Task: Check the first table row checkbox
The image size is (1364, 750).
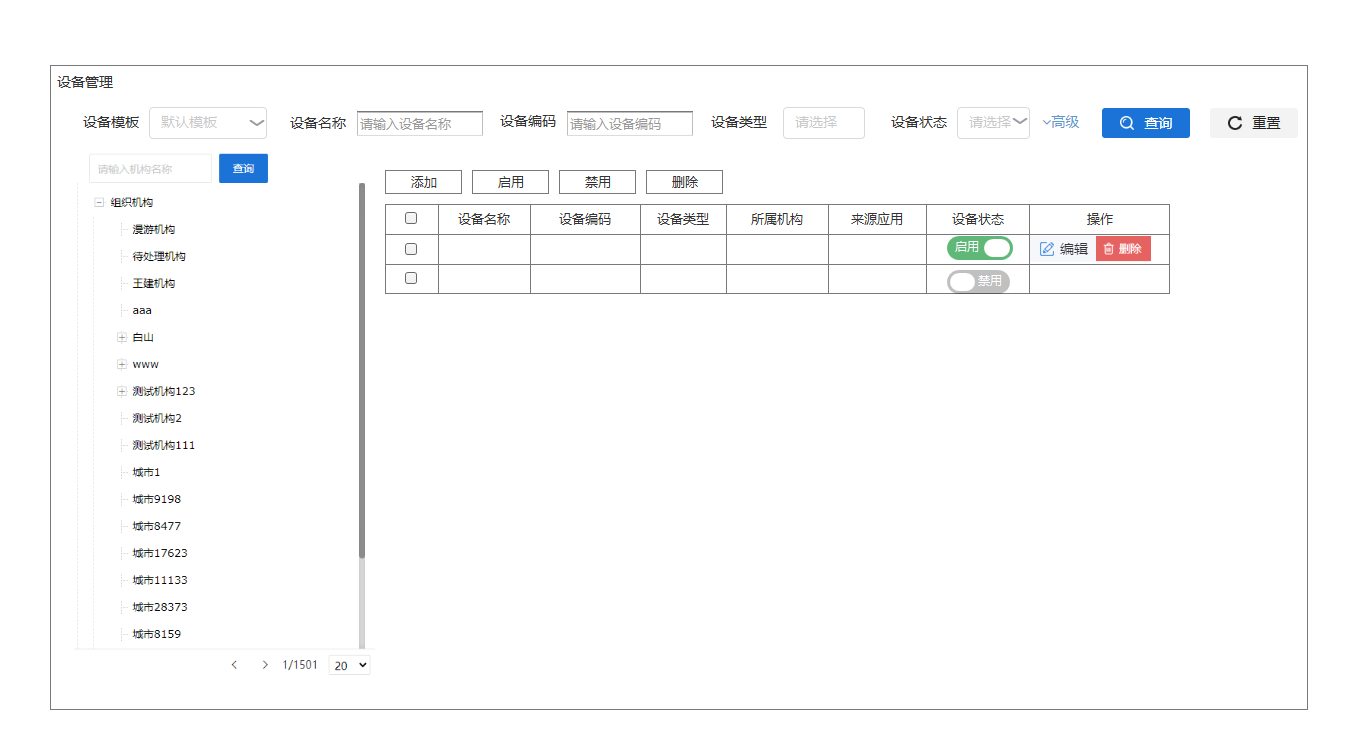Action: click(x=411, y=249)
